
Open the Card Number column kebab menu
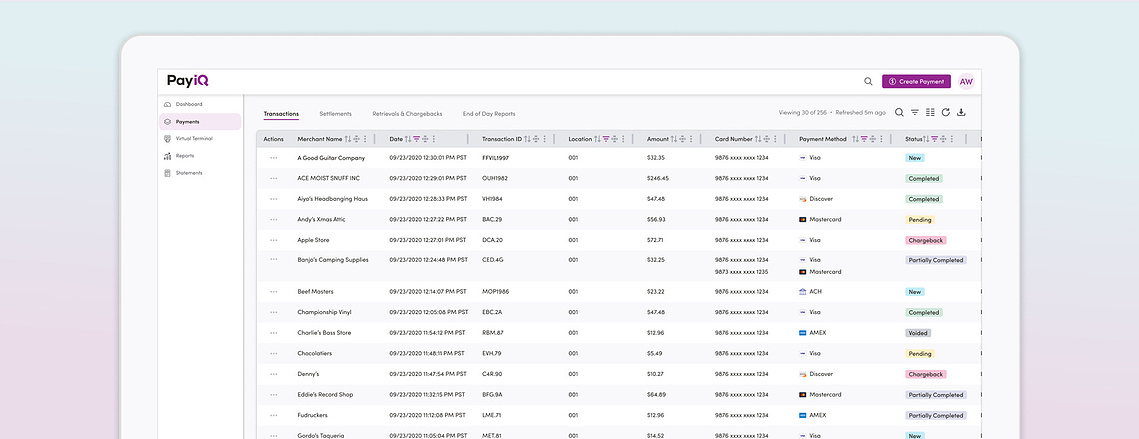click(775, 139)
